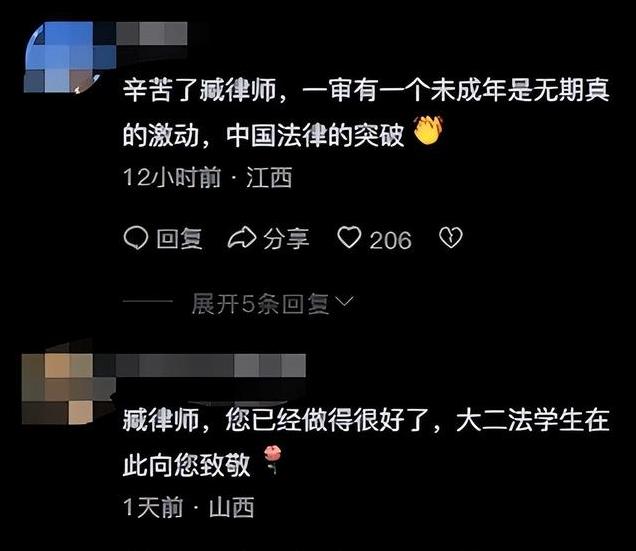Click the 1天前 · 山西 timestamp
Viewport: 636px width, 551px height.
(x=189, y=507)
